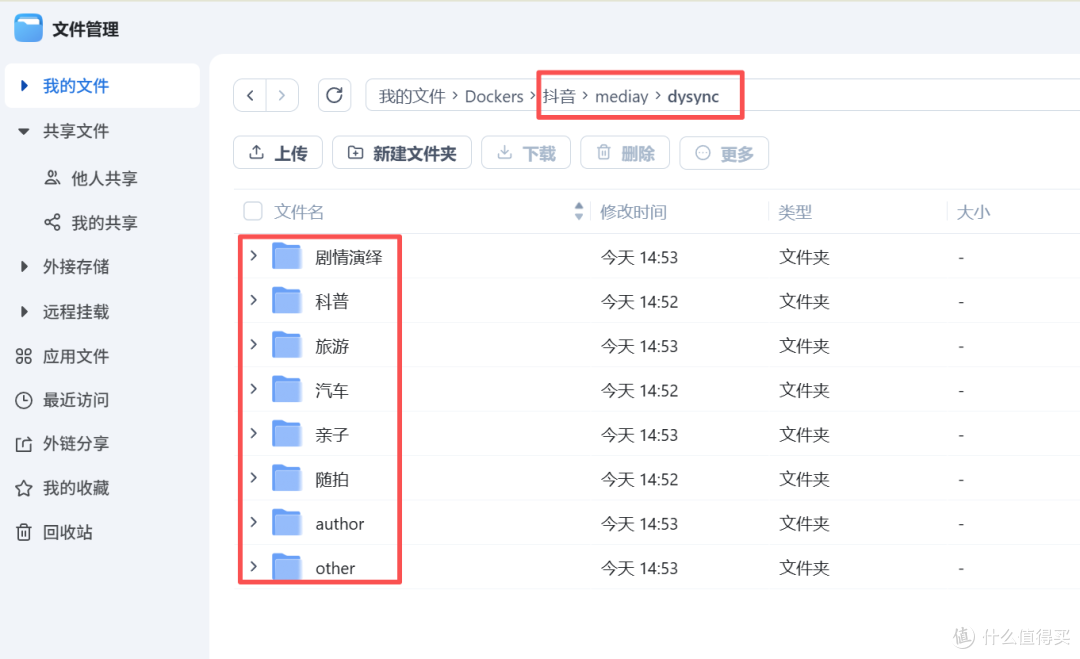Viewport: 1080px width, 659px height.
Task: Select the folder name other
Action: (335, 568)
